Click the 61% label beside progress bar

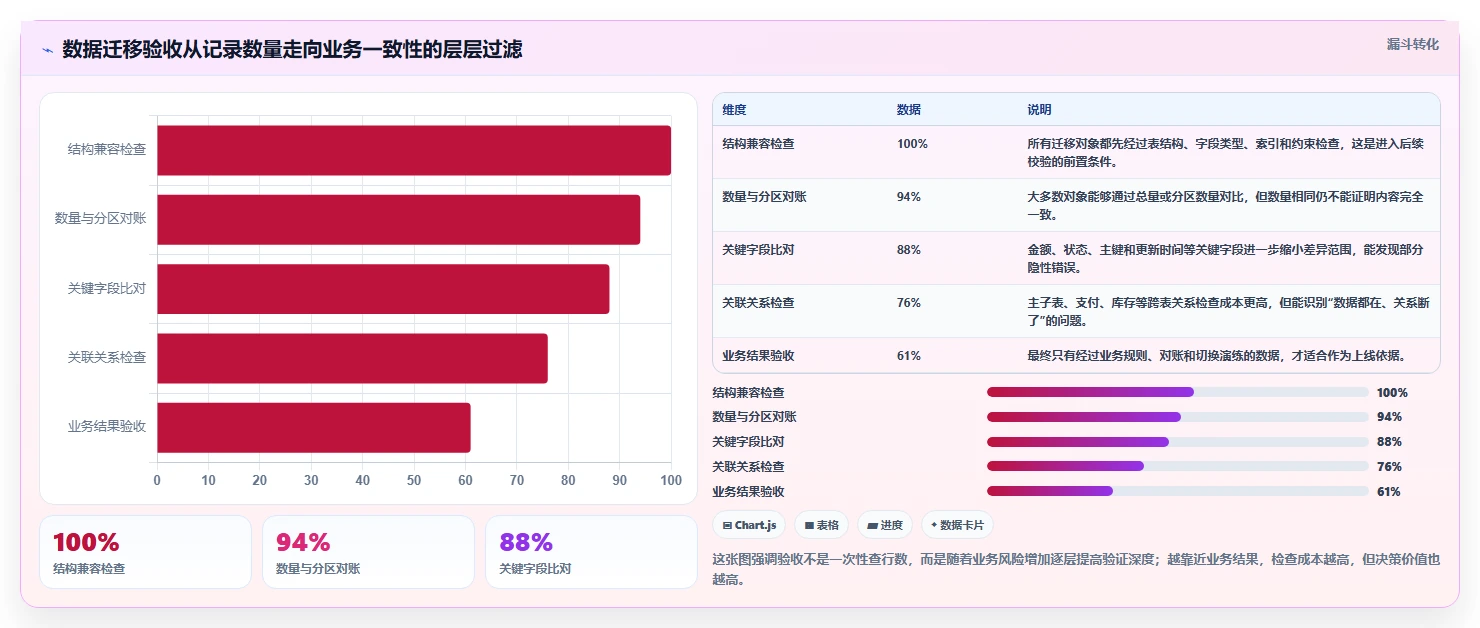tap(1389, 492)
